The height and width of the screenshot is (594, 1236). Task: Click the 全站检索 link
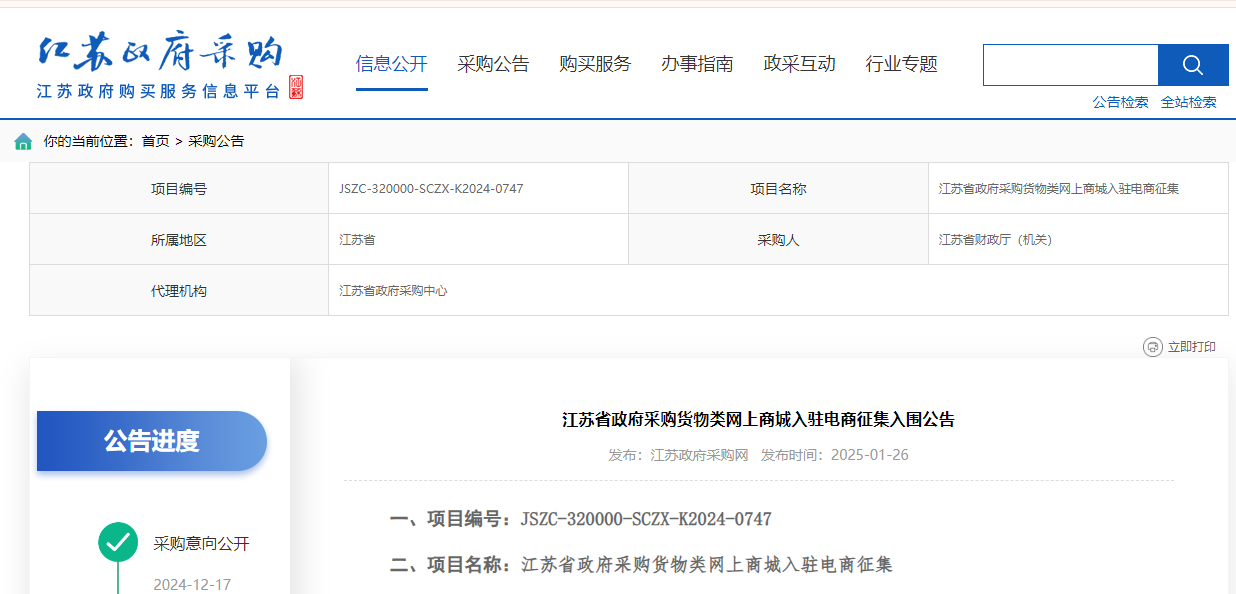click(x=1189, y=101)
